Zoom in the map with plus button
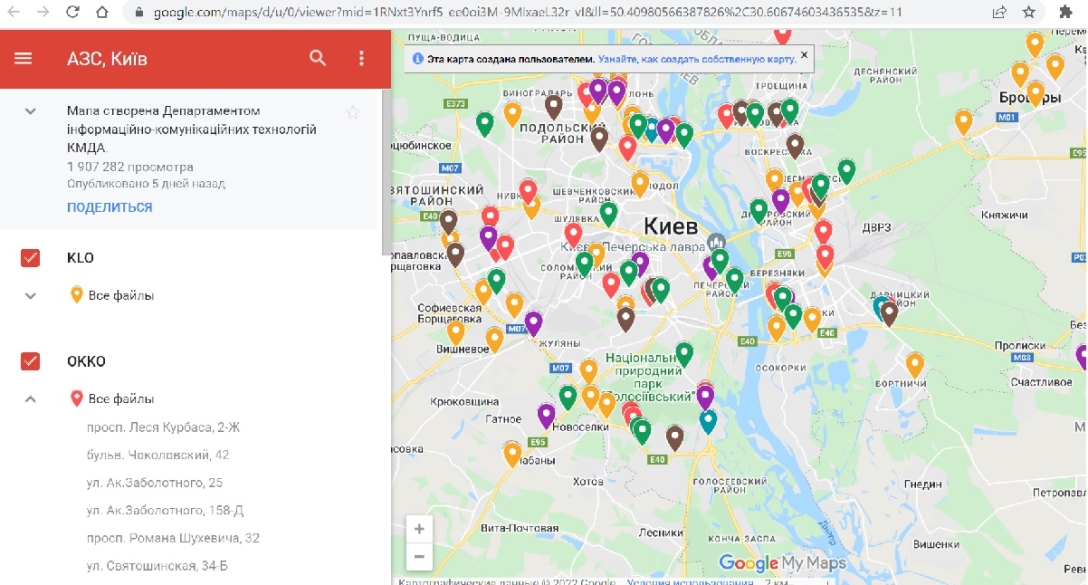 tap(419, 529)
